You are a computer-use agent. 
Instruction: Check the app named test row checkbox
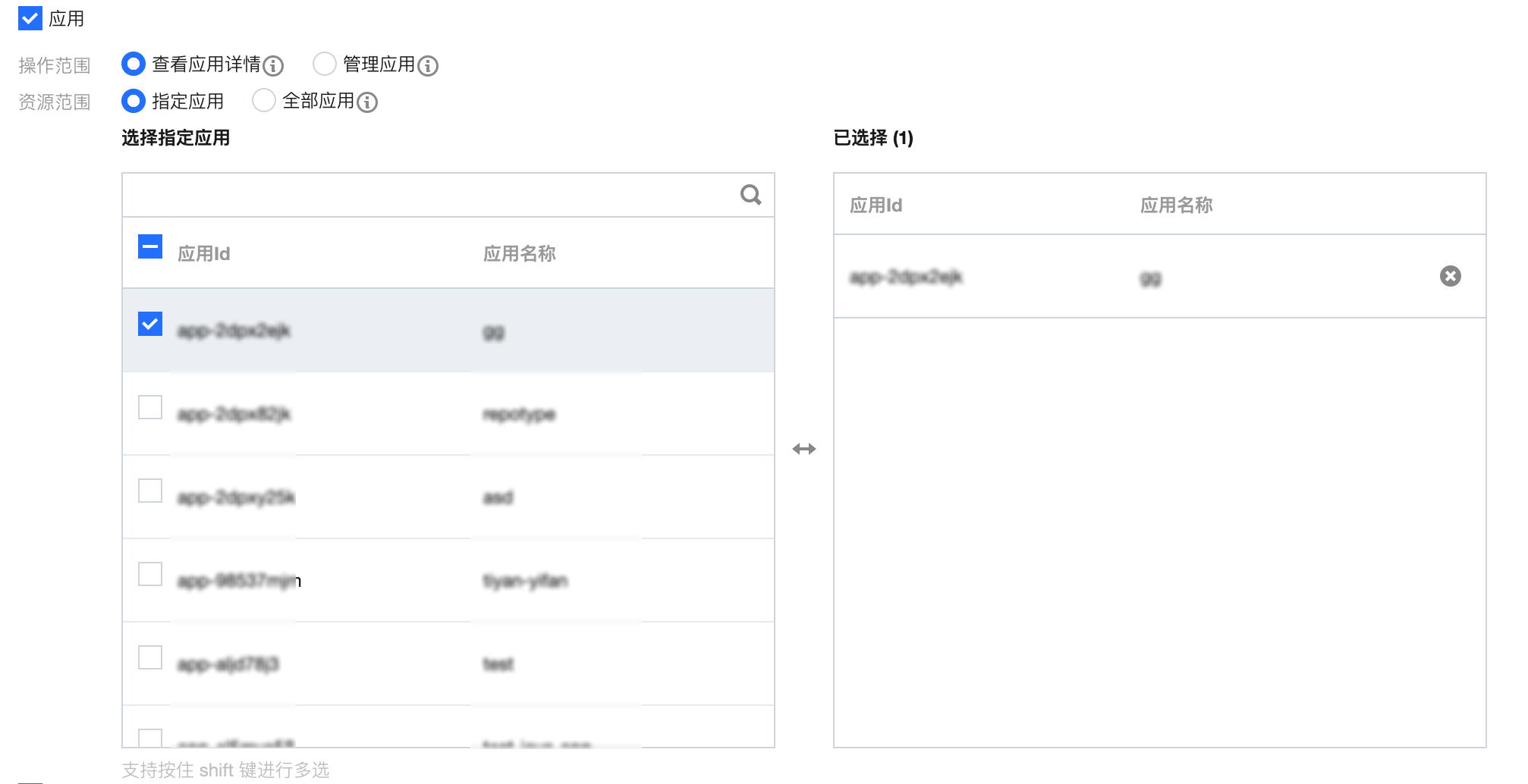(x=150, y=657)
